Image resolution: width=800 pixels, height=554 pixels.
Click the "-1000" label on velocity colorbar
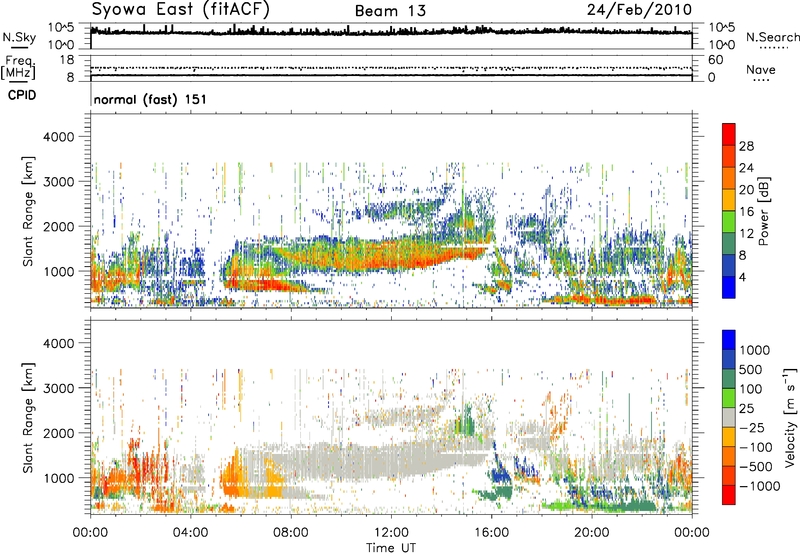(x=760, y=486)
